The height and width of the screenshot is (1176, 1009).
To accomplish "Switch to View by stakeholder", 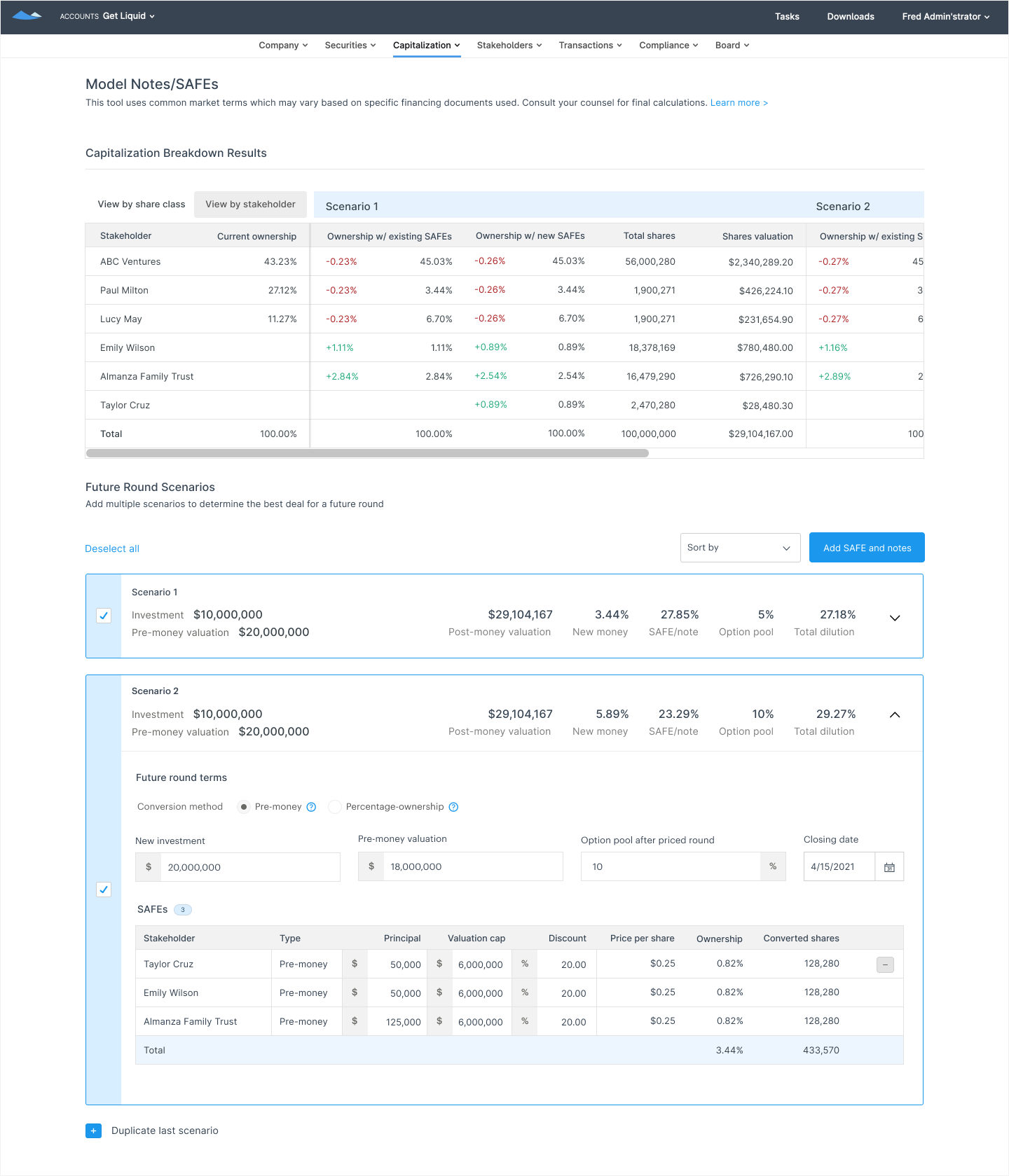I will pos(250,205).
